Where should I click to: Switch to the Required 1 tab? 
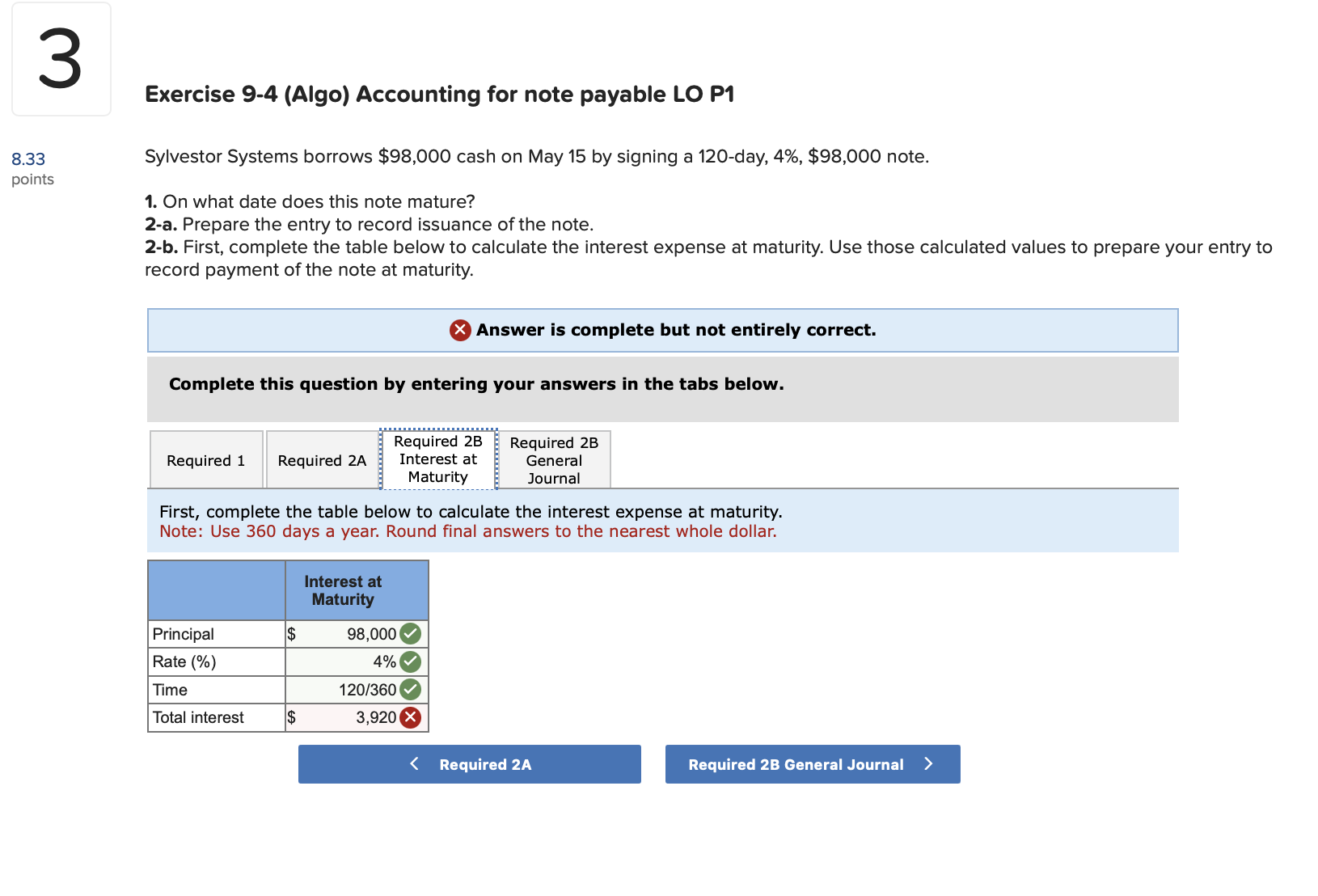(x=205, y=459)
